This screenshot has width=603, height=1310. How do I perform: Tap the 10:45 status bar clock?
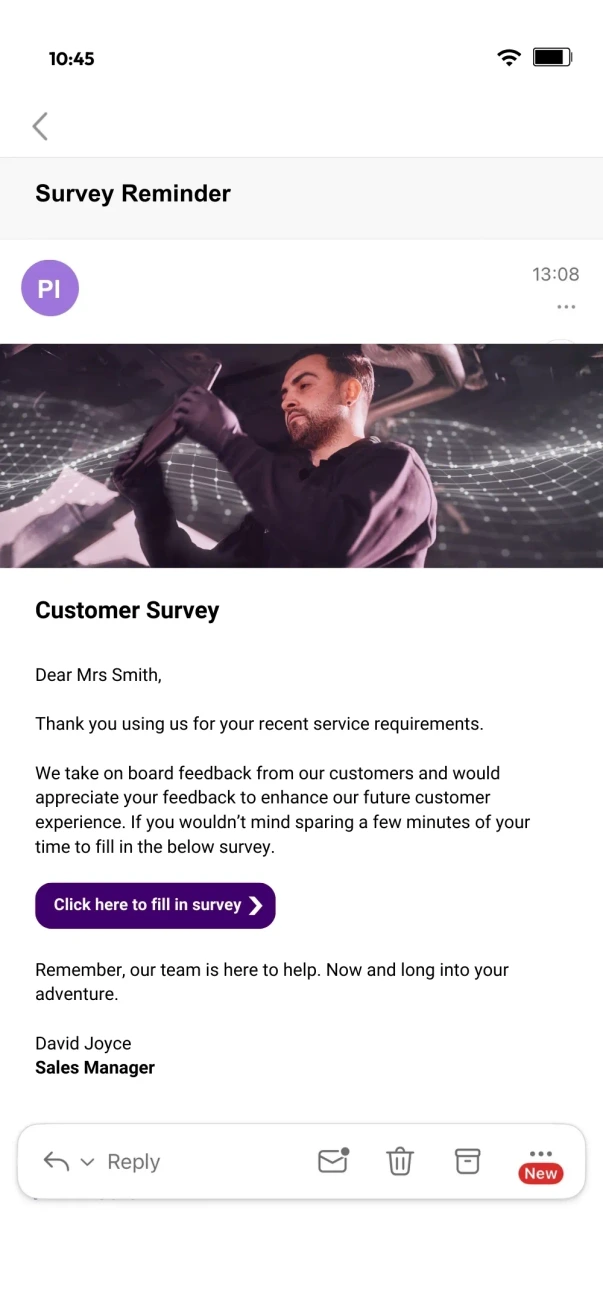coord(71,59)
